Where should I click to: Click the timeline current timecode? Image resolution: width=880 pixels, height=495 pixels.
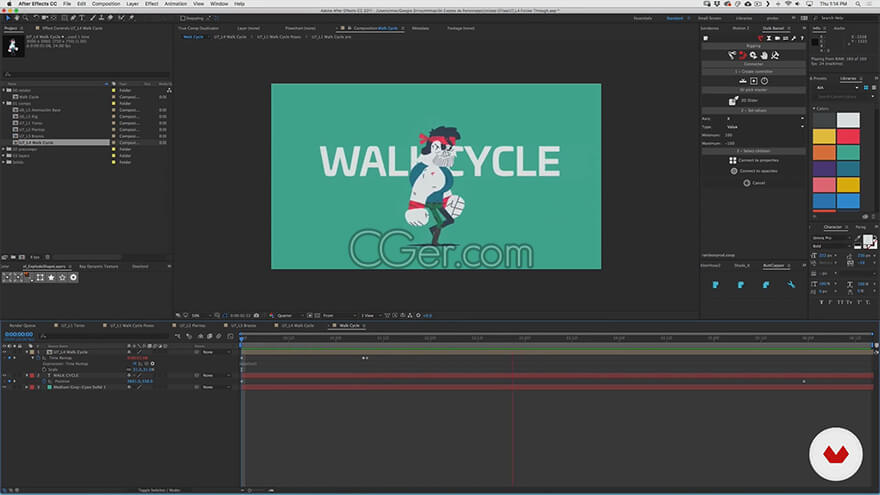tap(19, 334)
